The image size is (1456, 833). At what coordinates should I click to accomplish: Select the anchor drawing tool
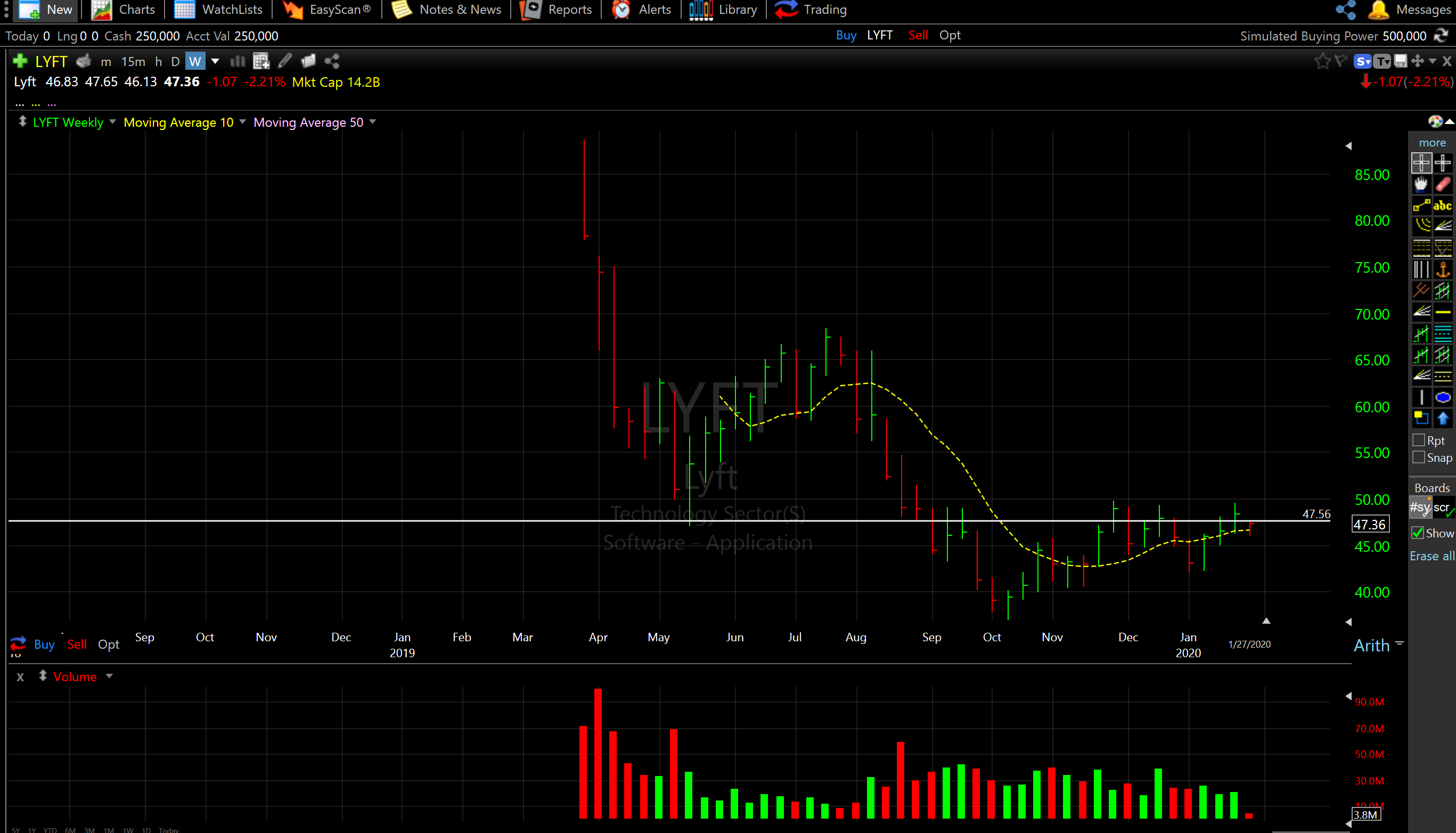(x=1443, y=269)
